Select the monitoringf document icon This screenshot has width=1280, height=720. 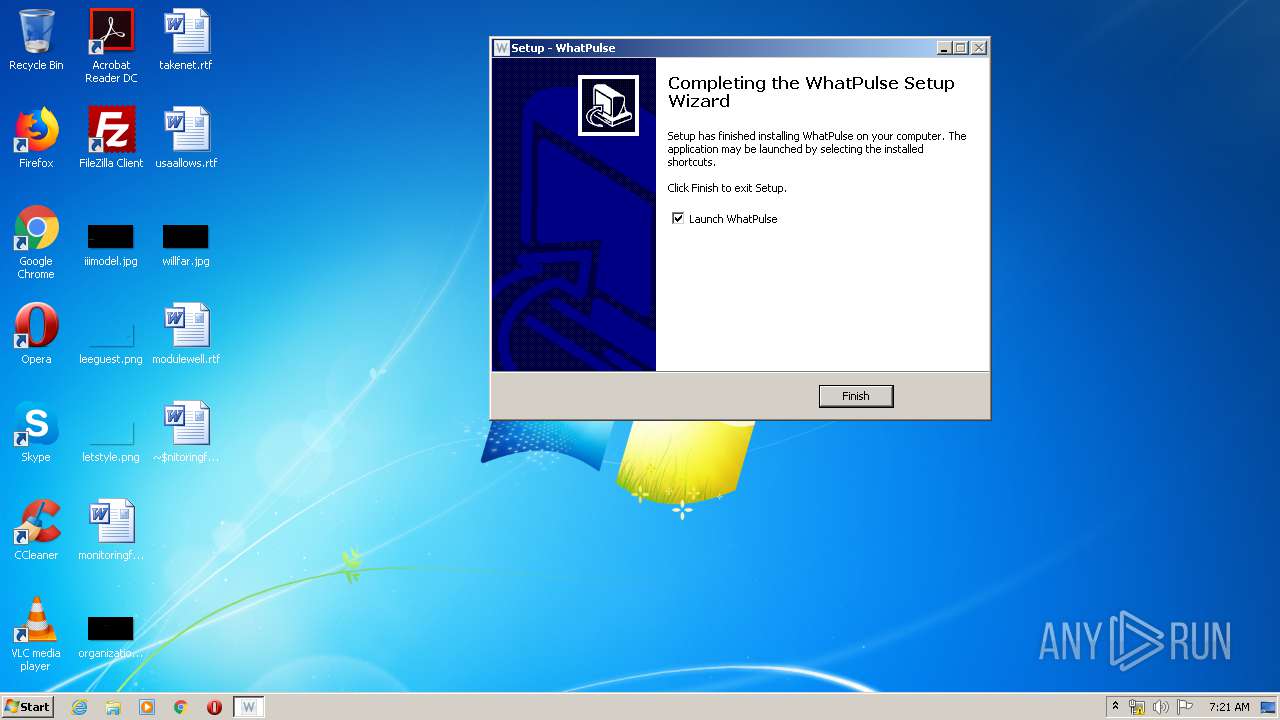(111, 530)
